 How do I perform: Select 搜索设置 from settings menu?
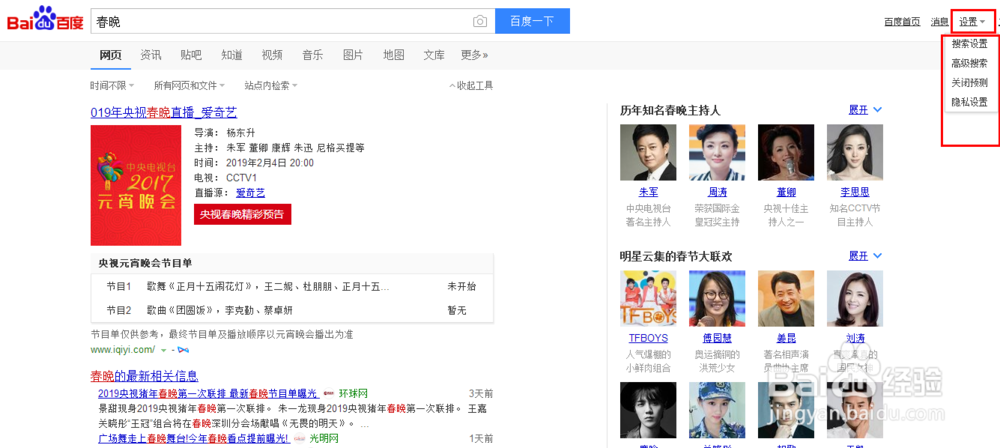(969, 44)
